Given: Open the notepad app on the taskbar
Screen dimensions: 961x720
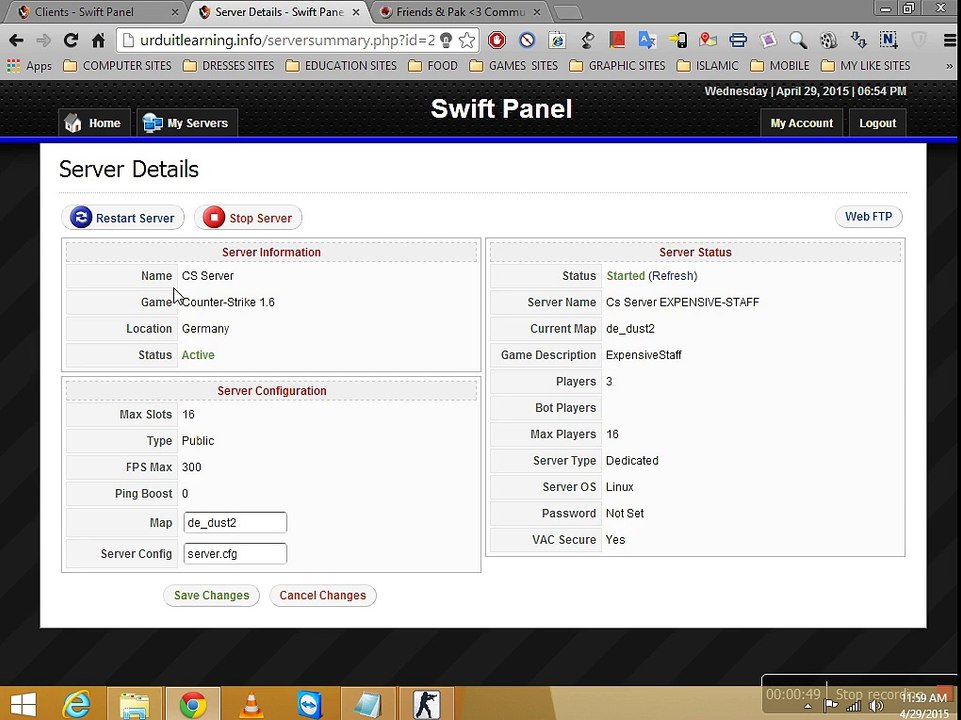Looking at the screenshot, I should [x=368, y=704].
